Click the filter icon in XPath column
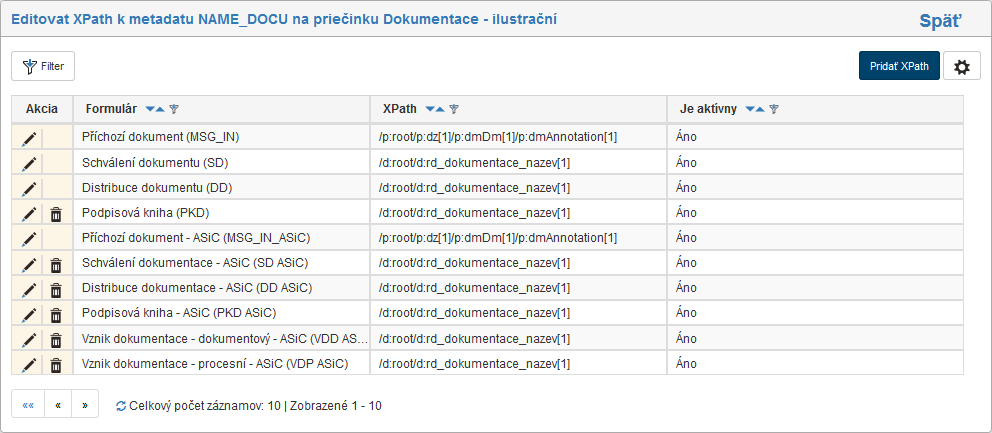 pyautogui.click(x=453, y=109)
